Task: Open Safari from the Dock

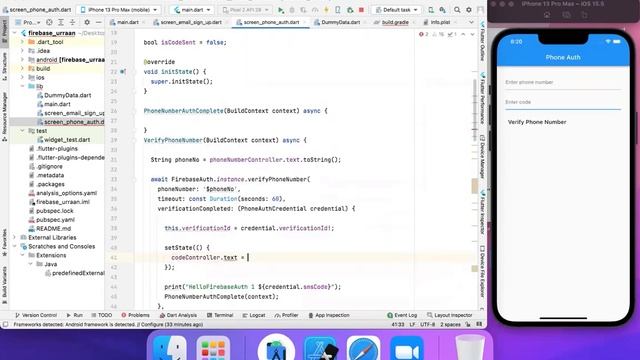Action: [x=363, y=349]
